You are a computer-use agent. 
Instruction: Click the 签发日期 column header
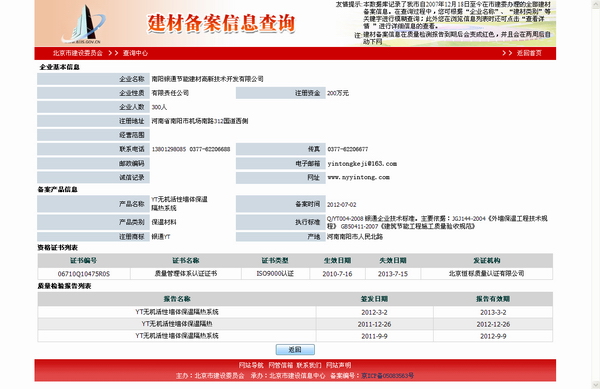(x=374, y=299)
